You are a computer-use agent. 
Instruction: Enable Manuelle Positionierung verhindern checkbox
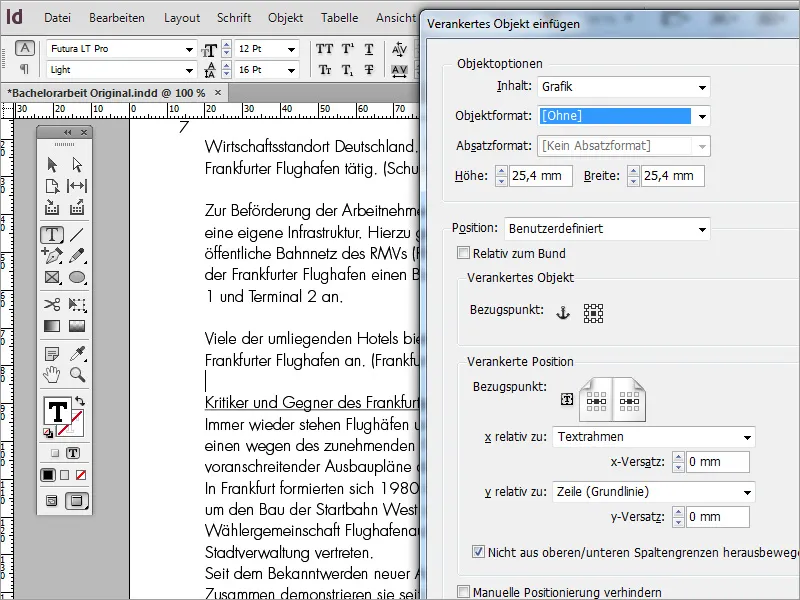pos(463,592)
